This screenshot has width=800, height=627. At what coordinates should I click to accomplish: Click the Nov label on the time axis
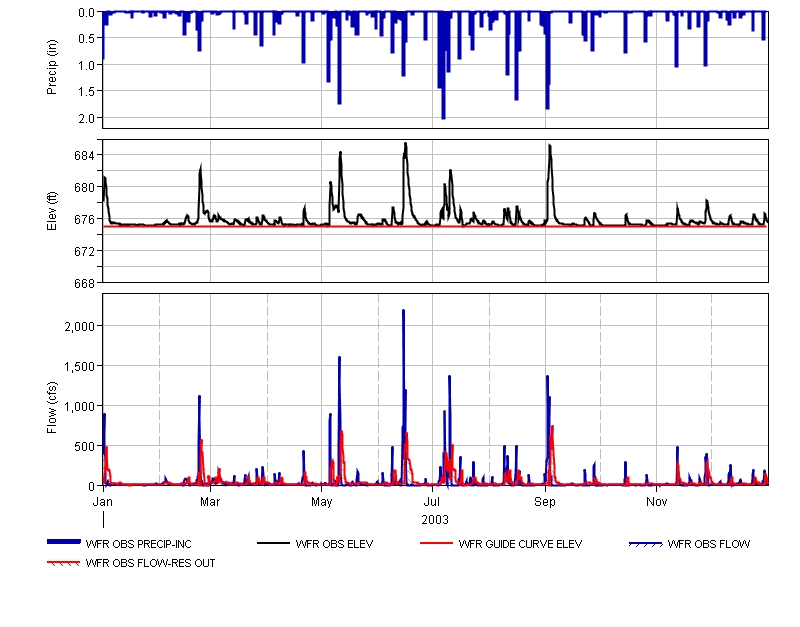(657, 502)
